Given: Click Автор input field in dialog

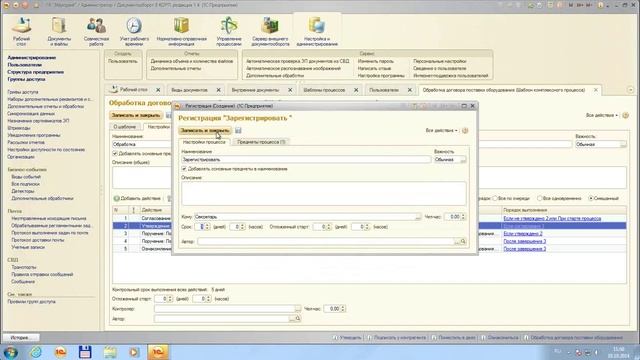Looking at the screenshot, I should tap(326, 242).
